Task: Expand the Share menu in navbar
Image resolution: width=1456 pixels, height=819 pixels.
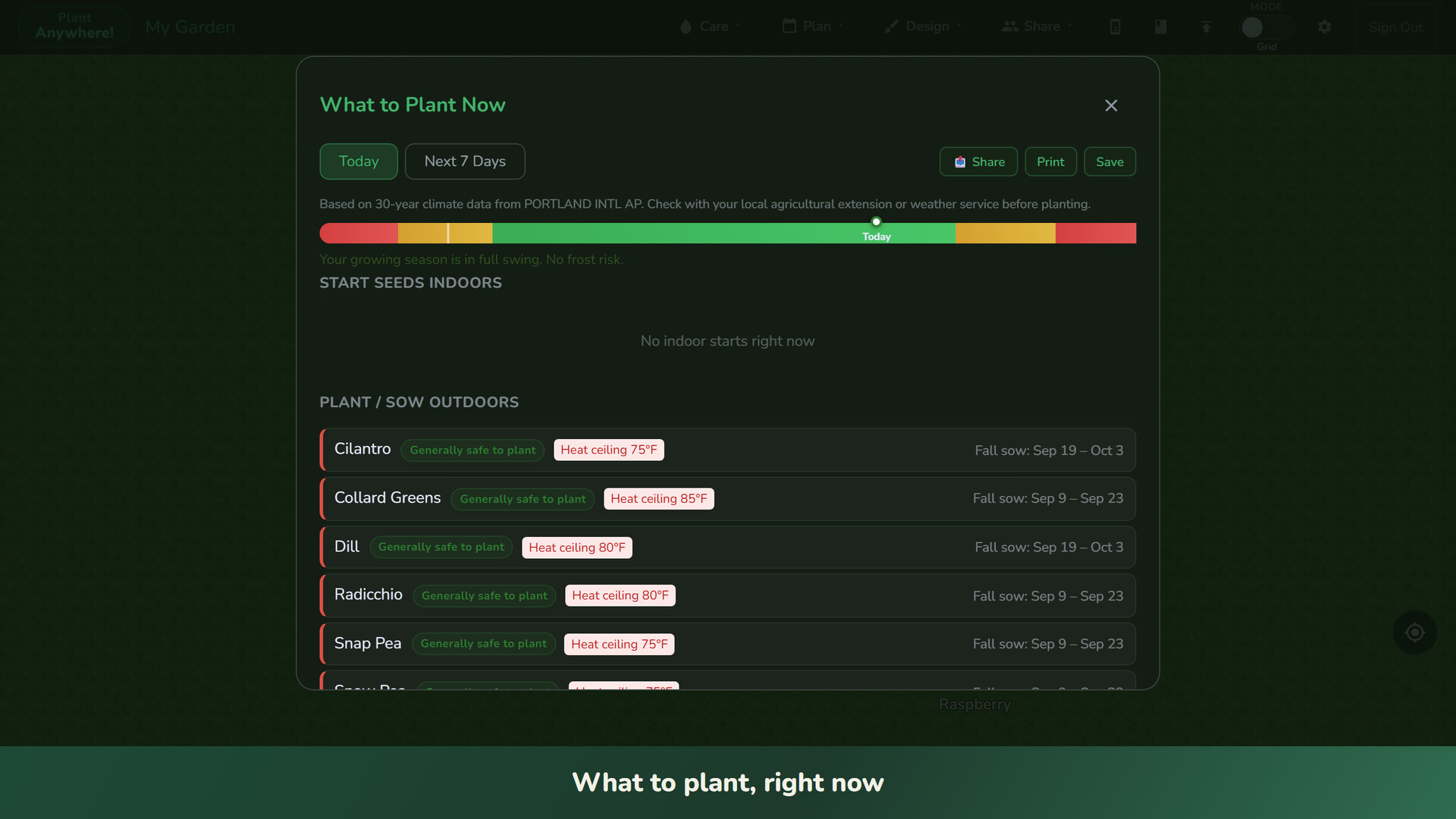Action: click(1038, 27)
